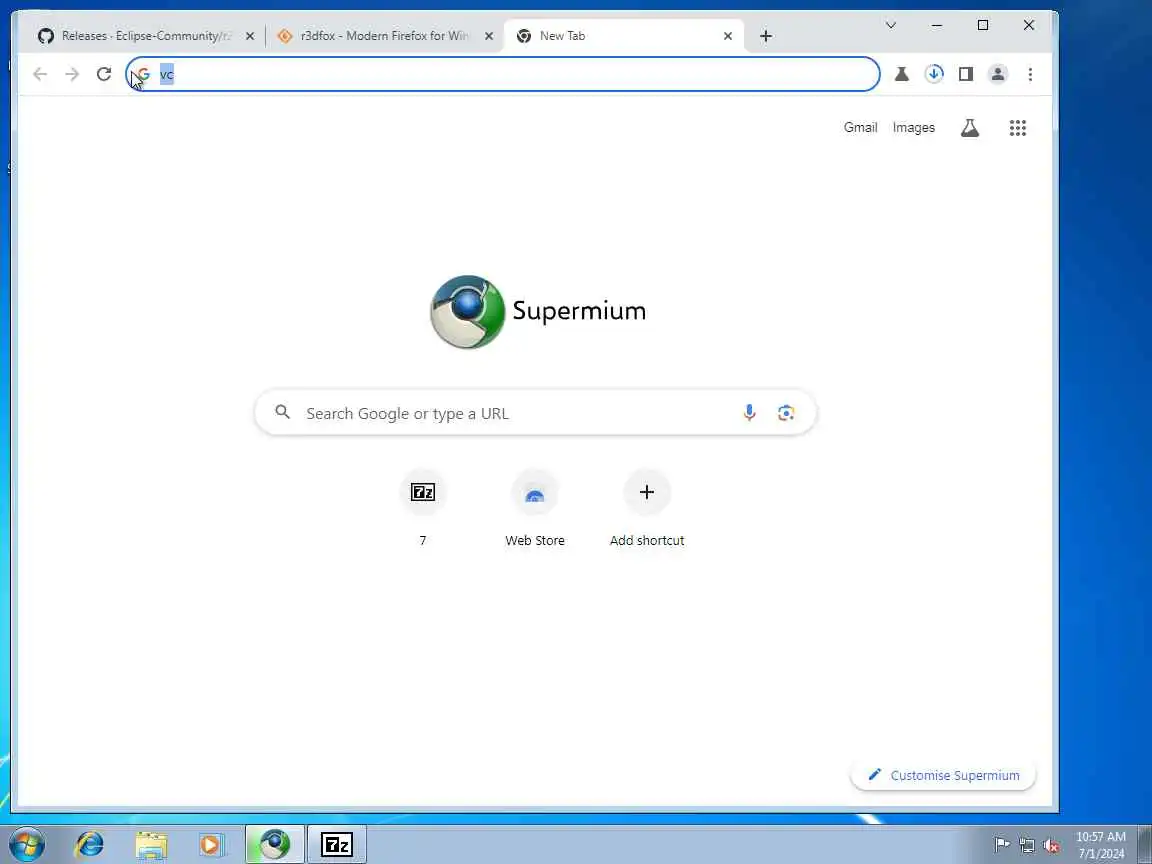The height and width of the screenshot is (864, 1152).
Task: Click the address bar containing 'vc'
Action: [x=503, y=74]
